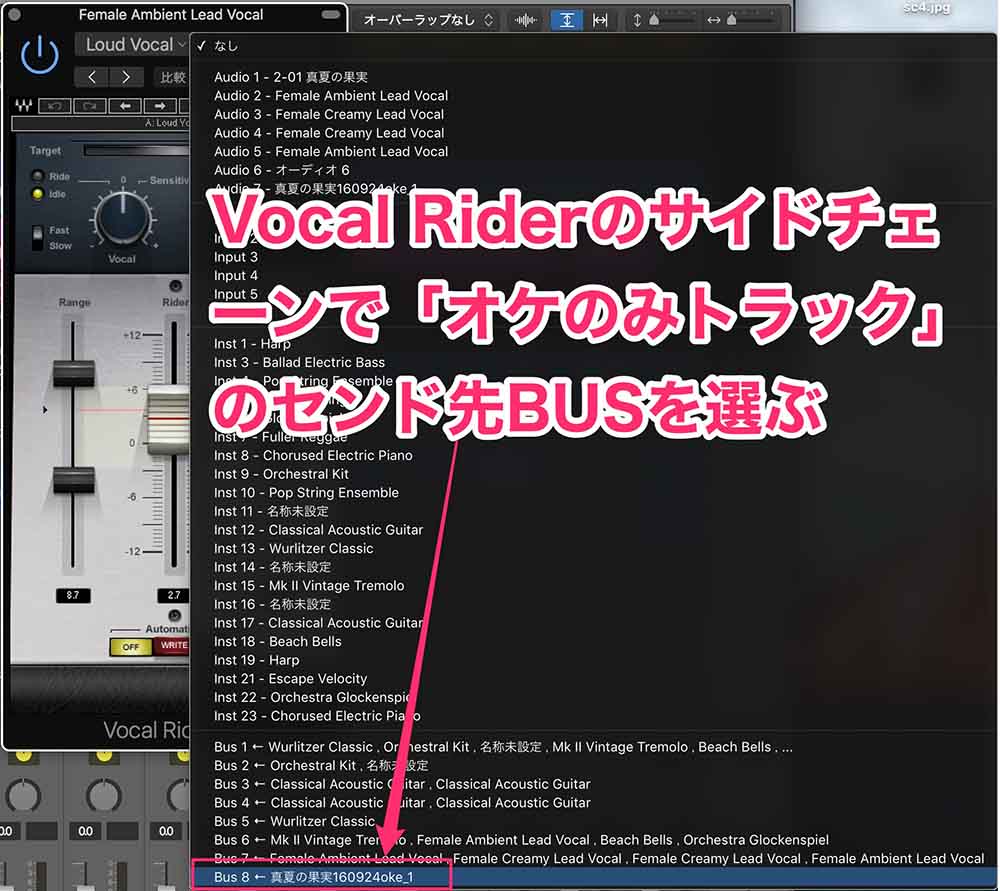
Task: Click the 比較 compare button
Action: point(172,77)
